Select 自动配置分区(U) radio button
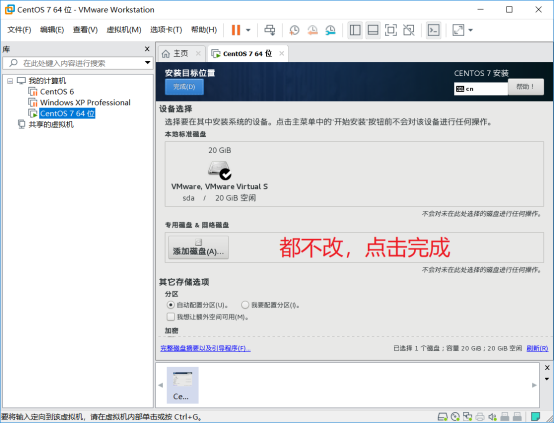 point(170,305)
